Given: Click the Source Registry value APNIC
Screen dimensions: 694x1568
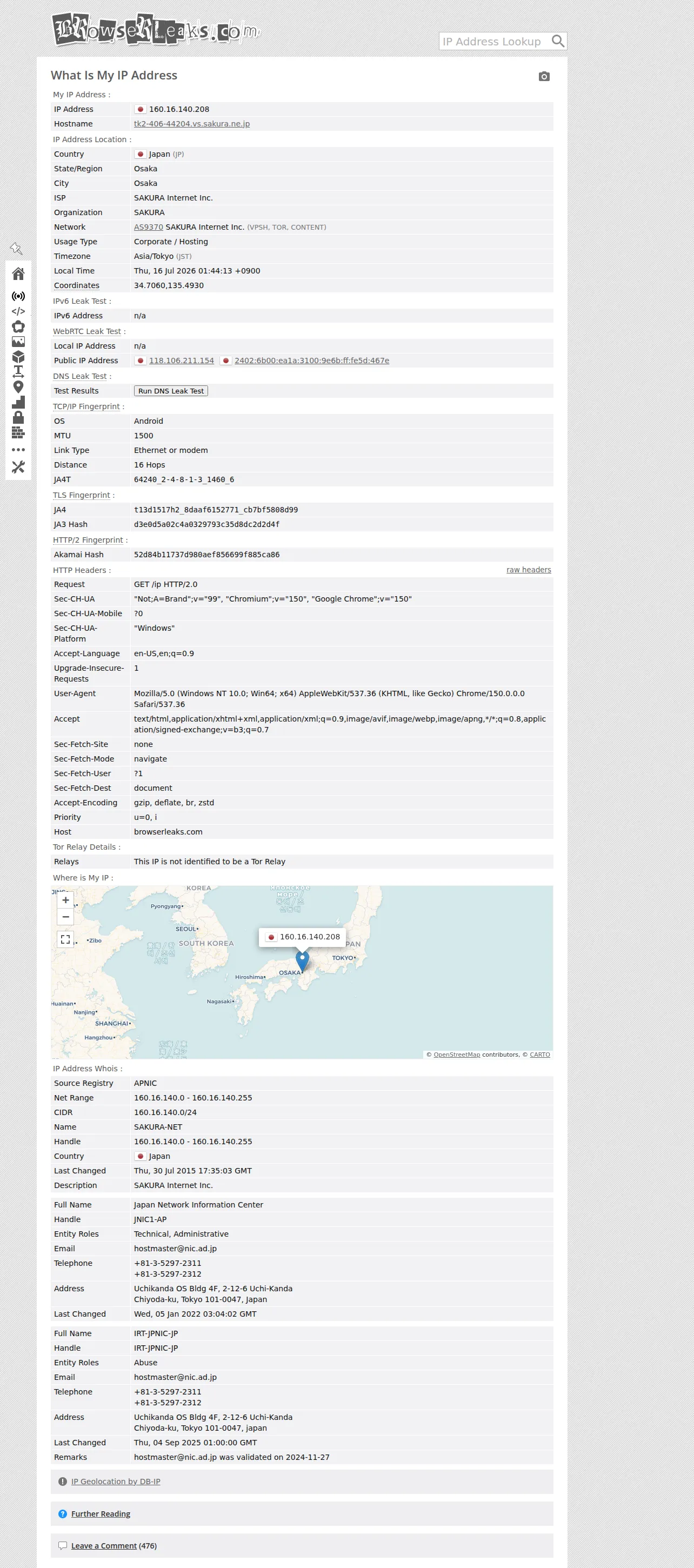Looking at the screenshot, I should pyautogui.click(x=145, y=1084).
